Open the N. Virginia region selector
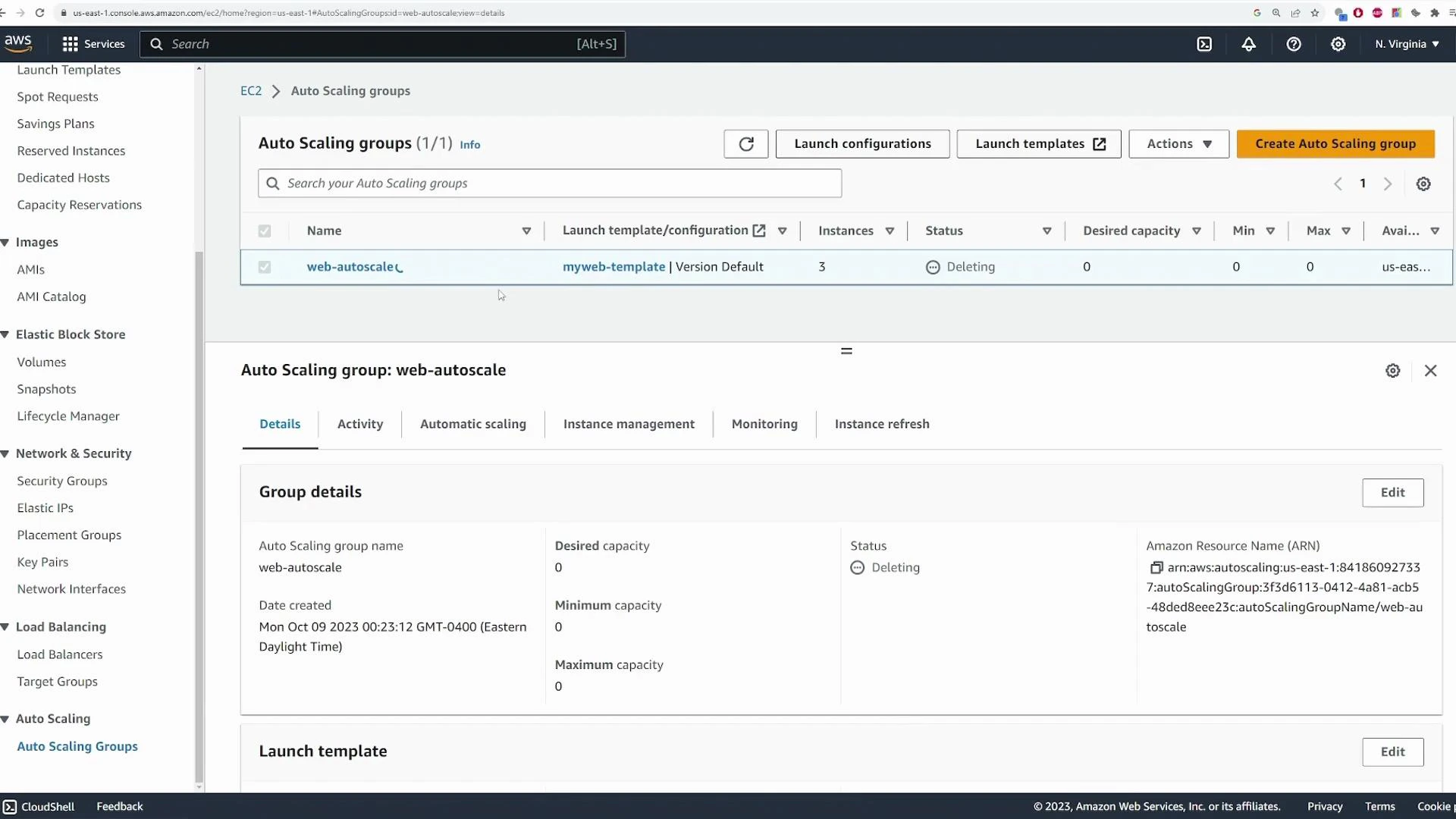Screen dimensions: 1456x819 click(x=1407, y=43)
